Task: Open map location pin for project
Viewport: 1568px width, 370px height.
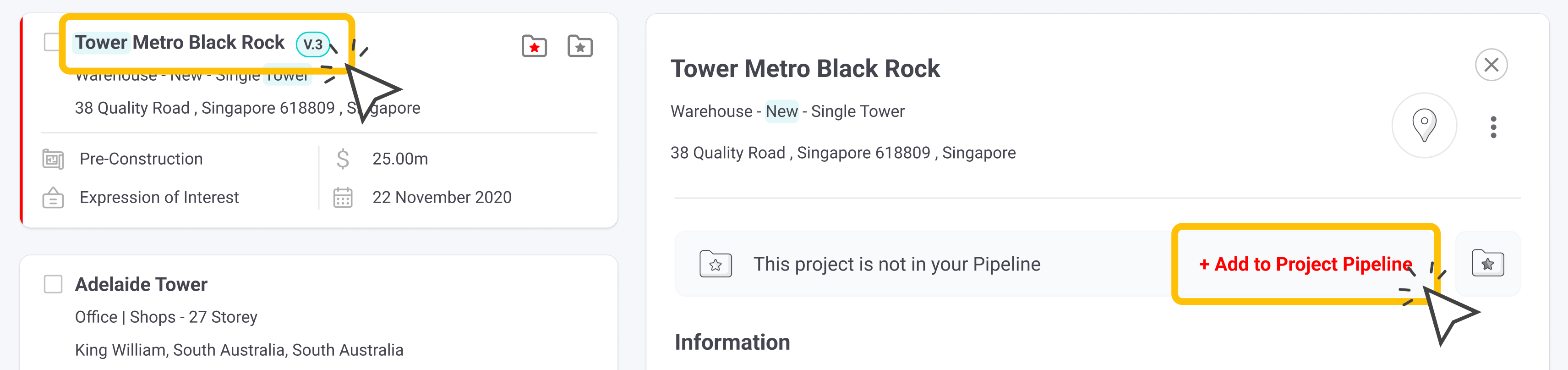Action: click(x=1424, y=125)
